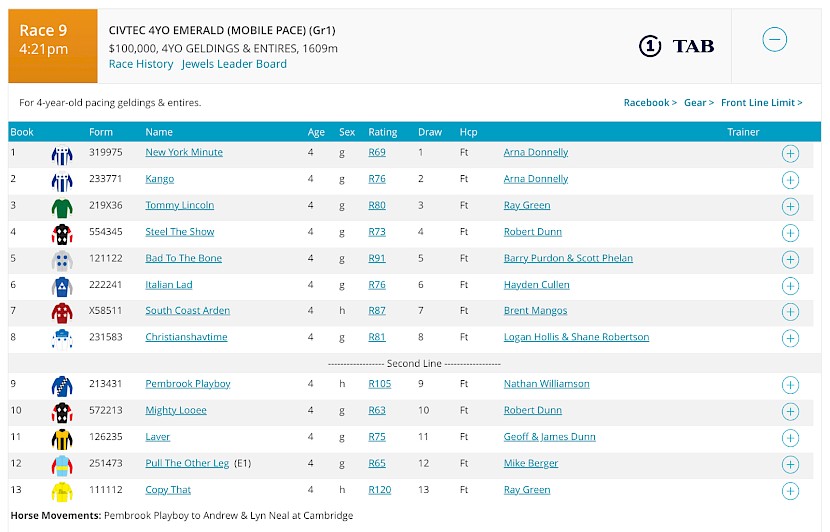Image resolution: width=830 pixels, height=532 pixels.
Task: Expand details for New York Minute row
Action: tap(790, 154)
